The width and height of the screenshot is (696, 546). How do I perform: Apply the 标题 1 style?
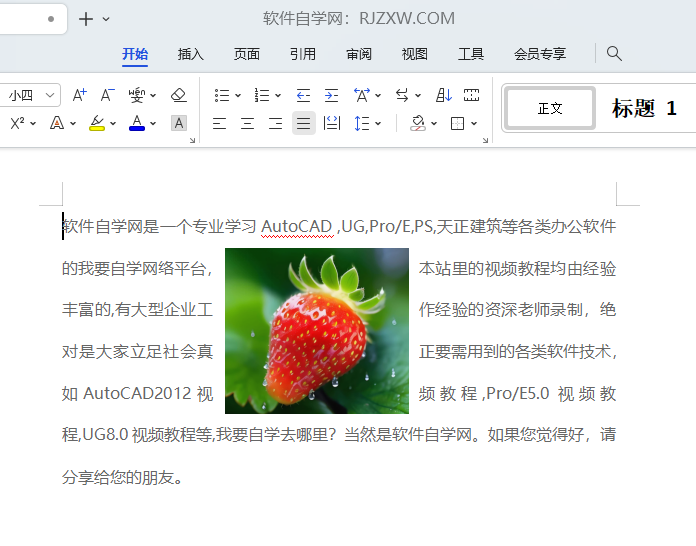pyautogui.click(x=644, y=108)
